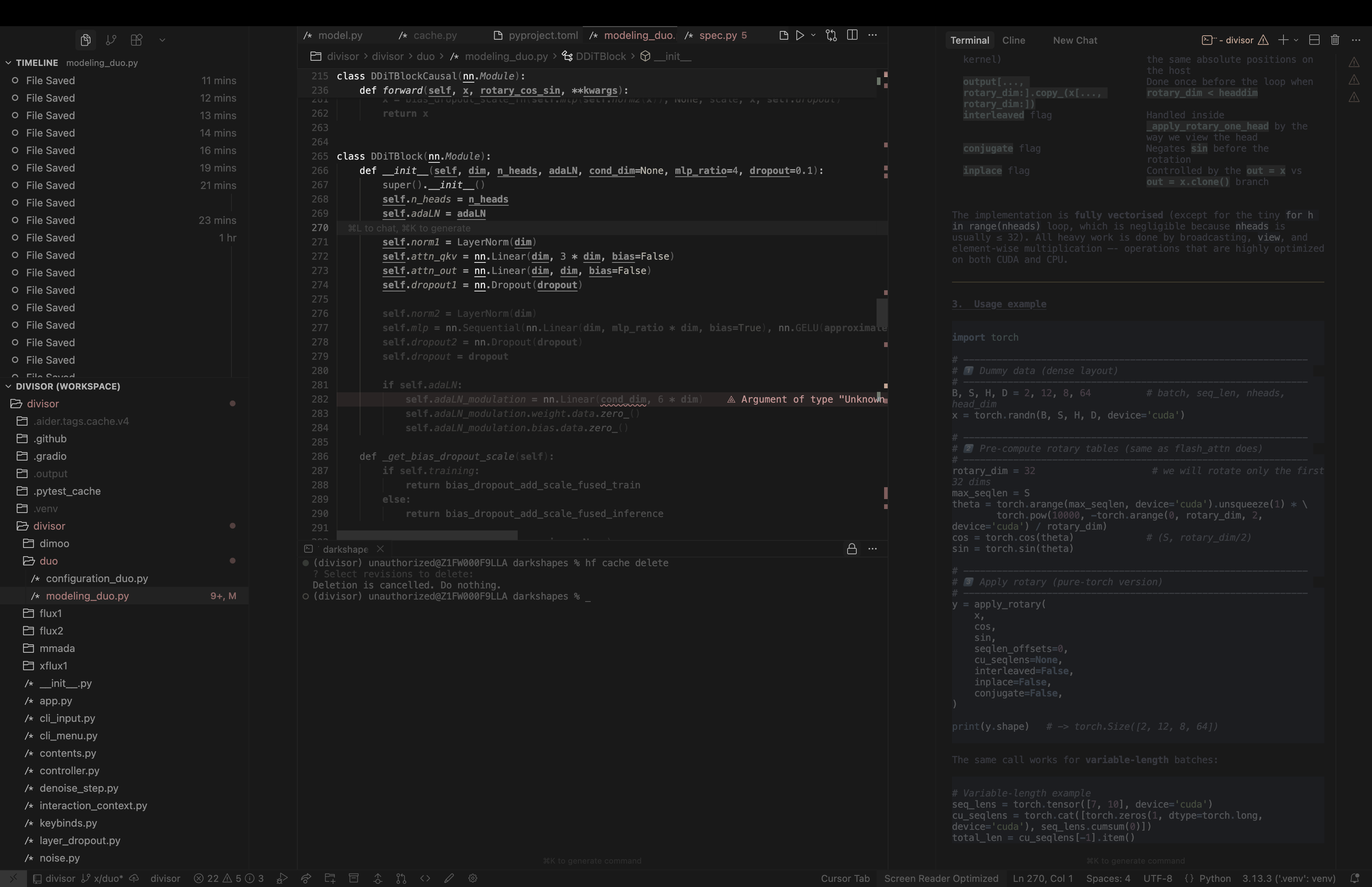Screen dimensions: 1372x887
Task: Click the open changes compare icon
Action: [x=831, y=35]
